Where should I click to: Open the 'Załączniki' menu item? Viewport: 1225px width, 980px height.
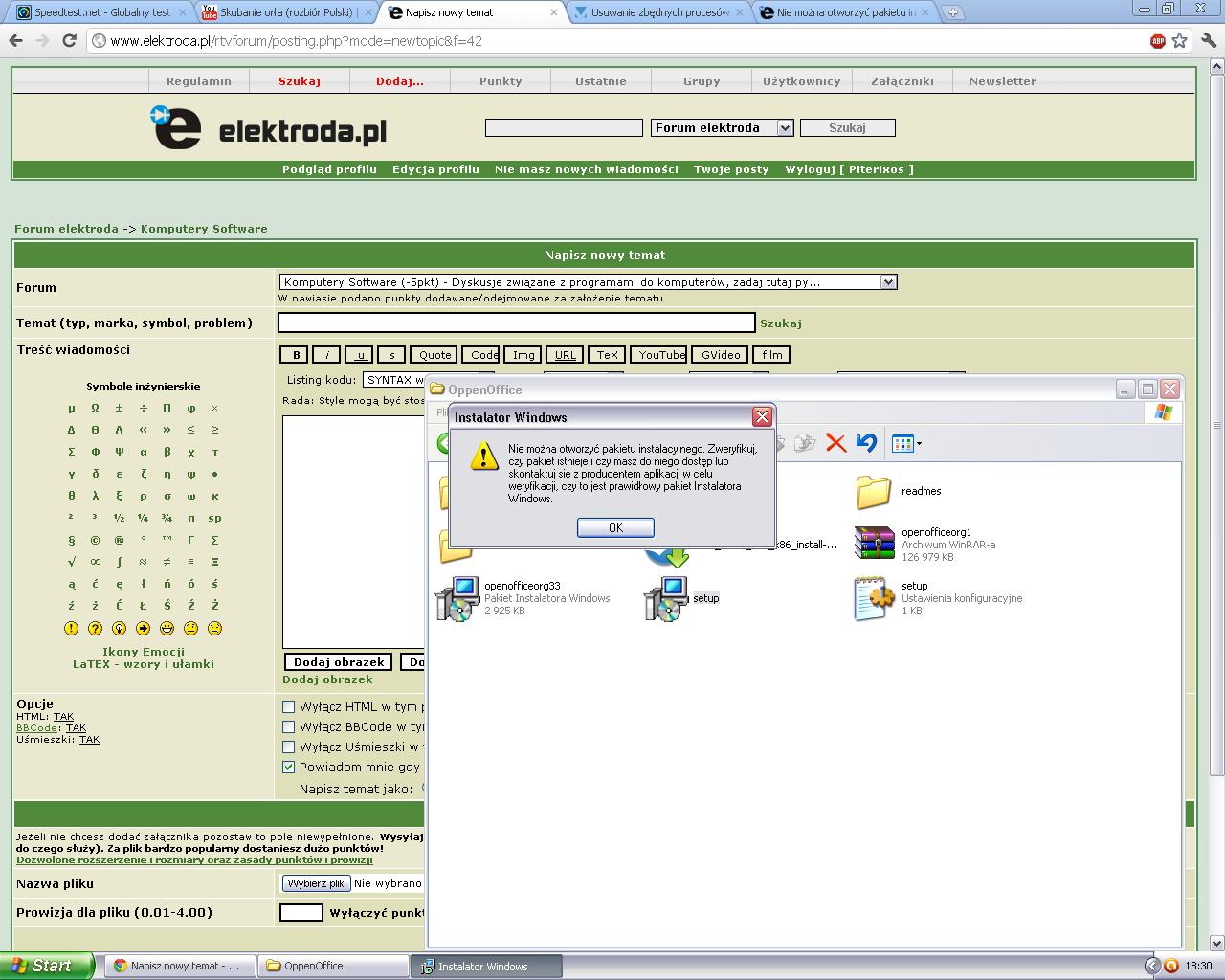[902, 81]
